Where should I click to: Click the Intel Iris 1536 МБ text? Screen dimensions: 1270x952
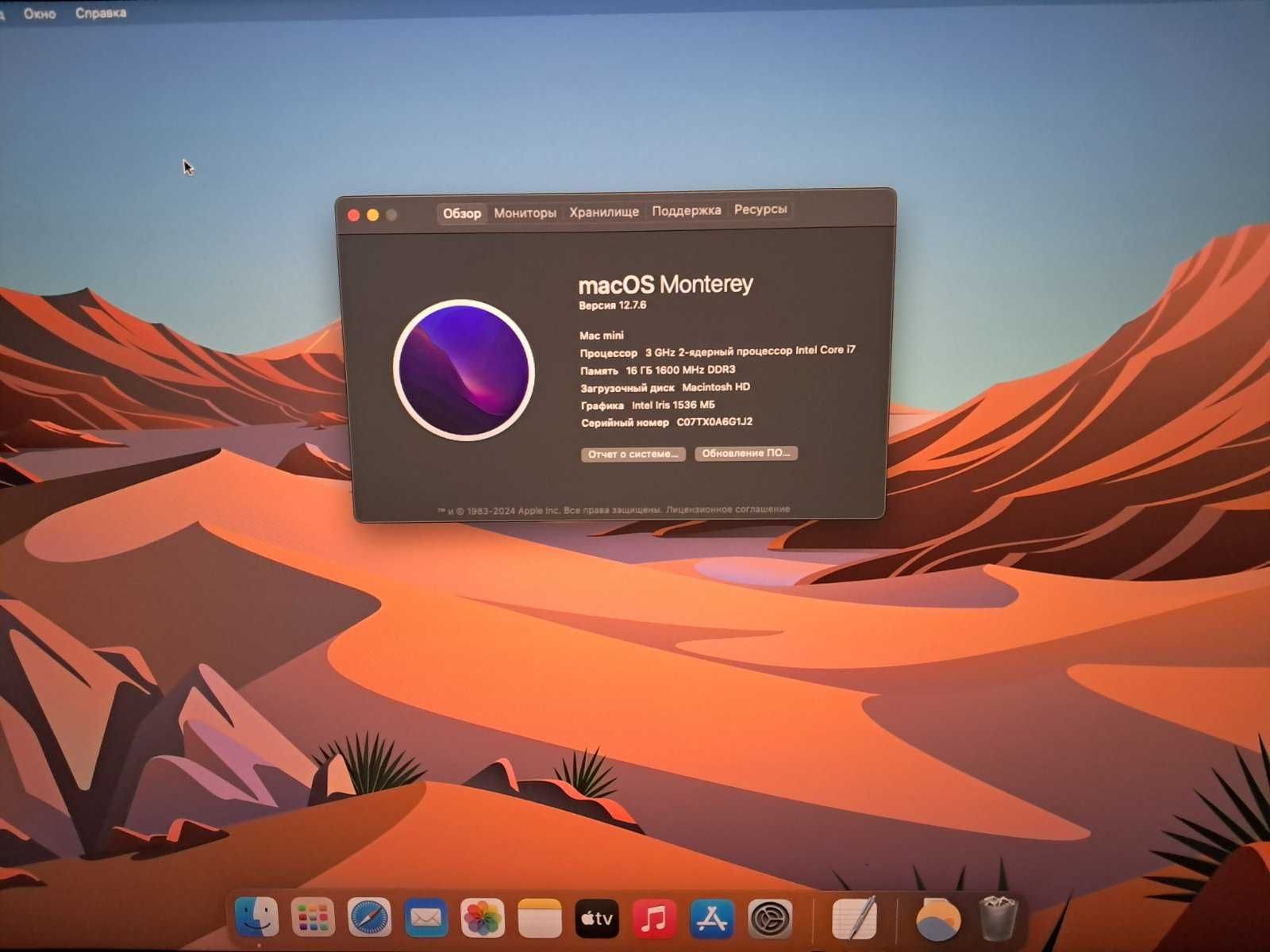pos(673,405)
